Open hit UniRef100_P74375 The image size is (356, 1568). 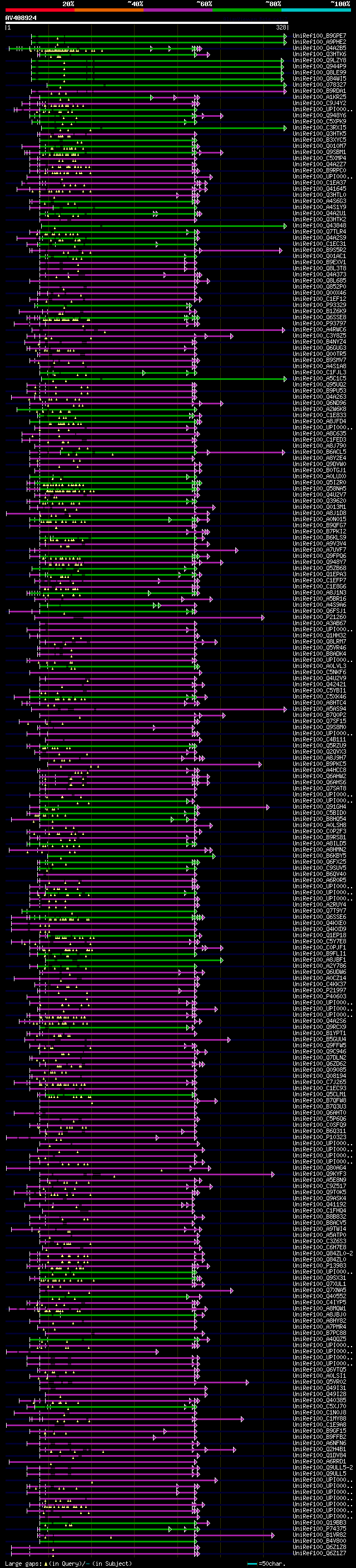point(319,1529)
